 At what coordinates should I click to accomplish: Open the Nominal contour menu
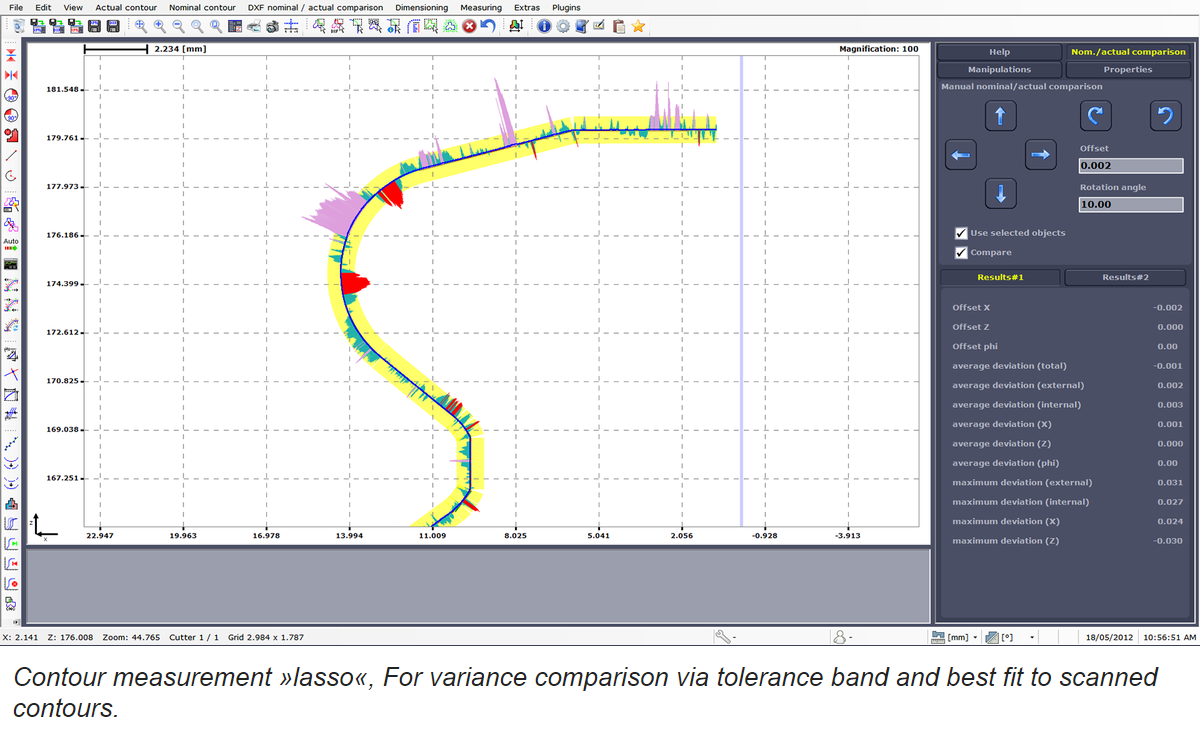click(x=202, y=7)
